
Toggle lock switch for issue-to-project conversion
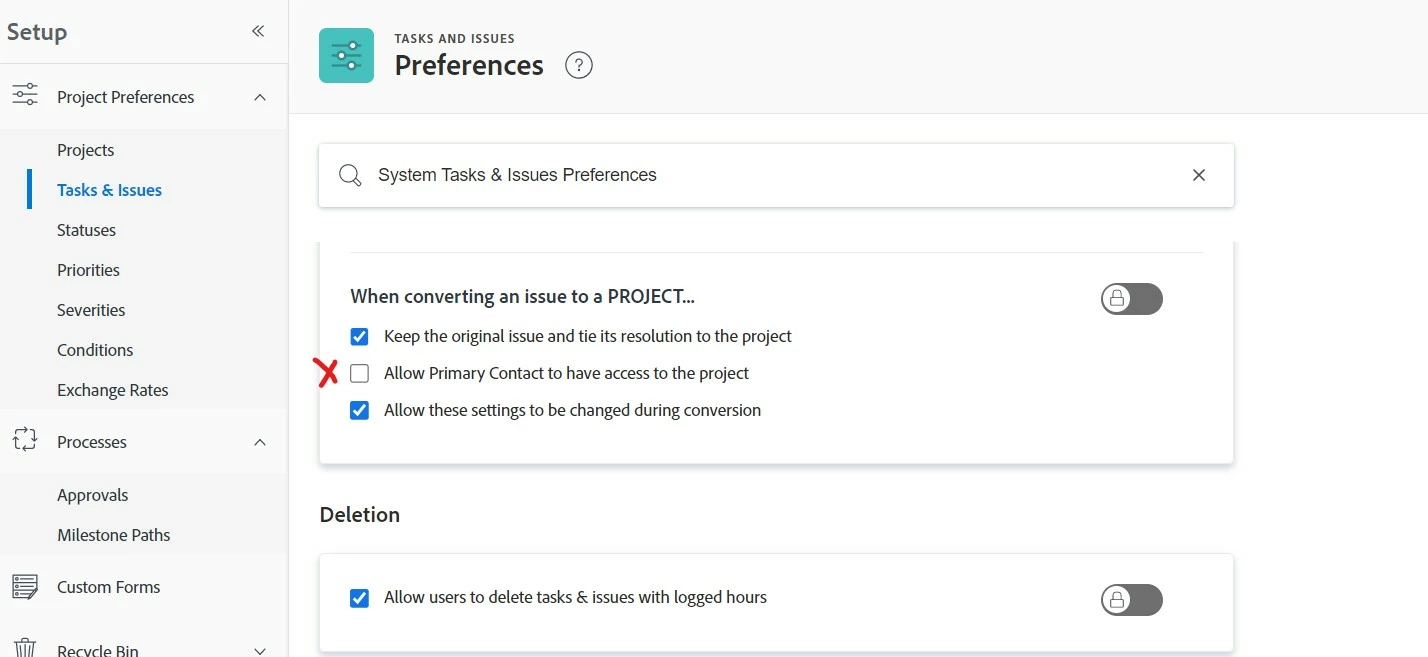point(1132,298)
